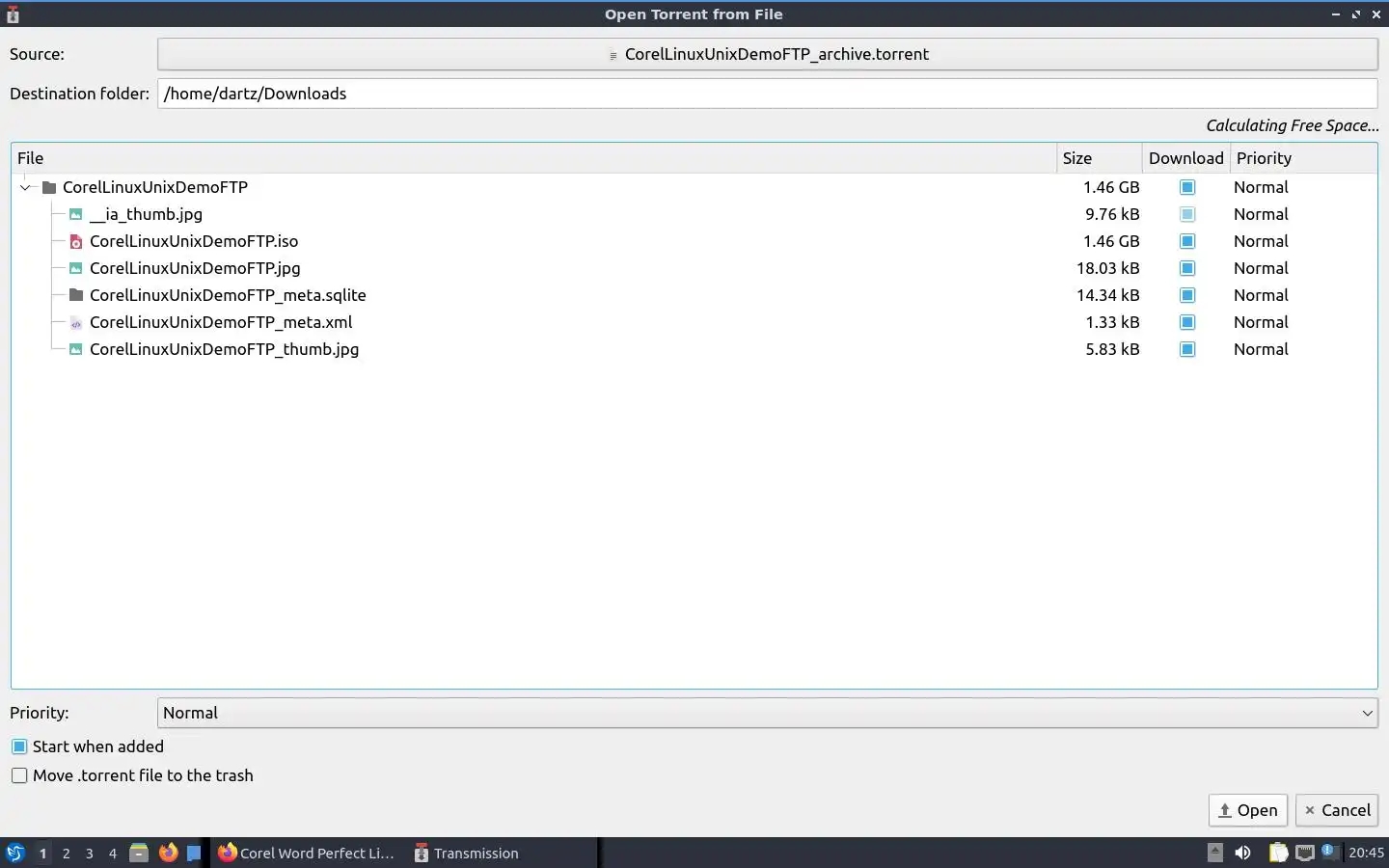Screen dimensions: 1389x868
Task: Enable Move .torrent file to the trash
Action: point(19,775)
